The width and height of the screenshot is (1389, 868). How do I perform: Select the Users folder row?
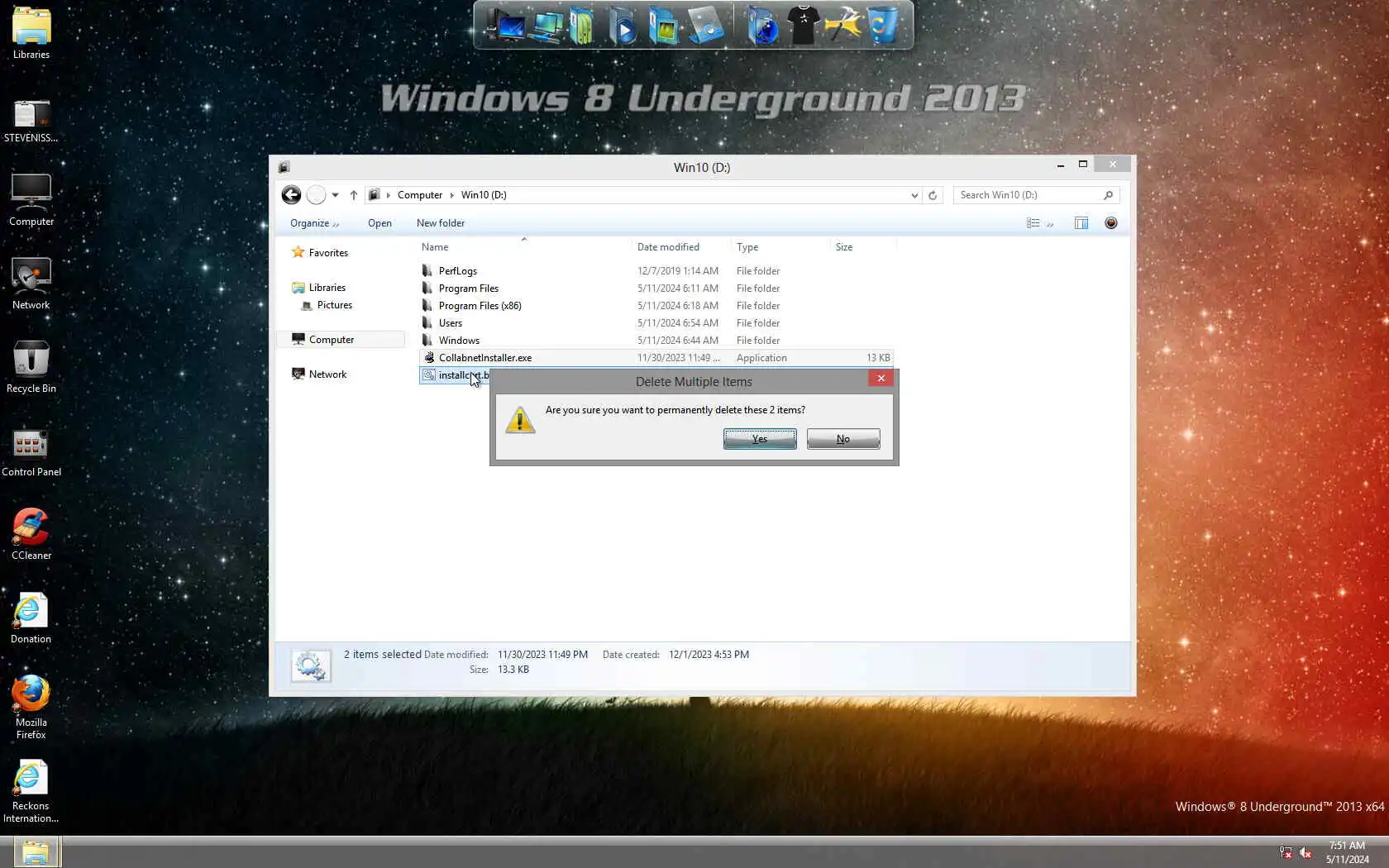click(x=656, y=323)
